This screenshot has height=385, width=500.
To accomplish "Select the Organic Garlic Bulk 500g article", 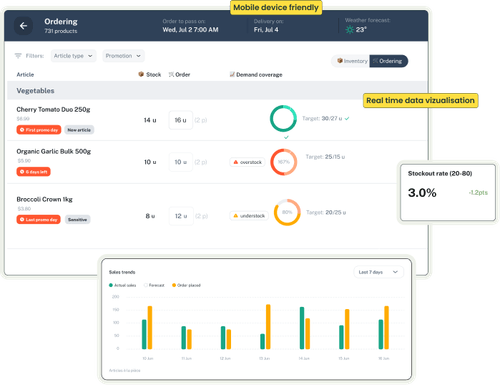I will (54, 151).
